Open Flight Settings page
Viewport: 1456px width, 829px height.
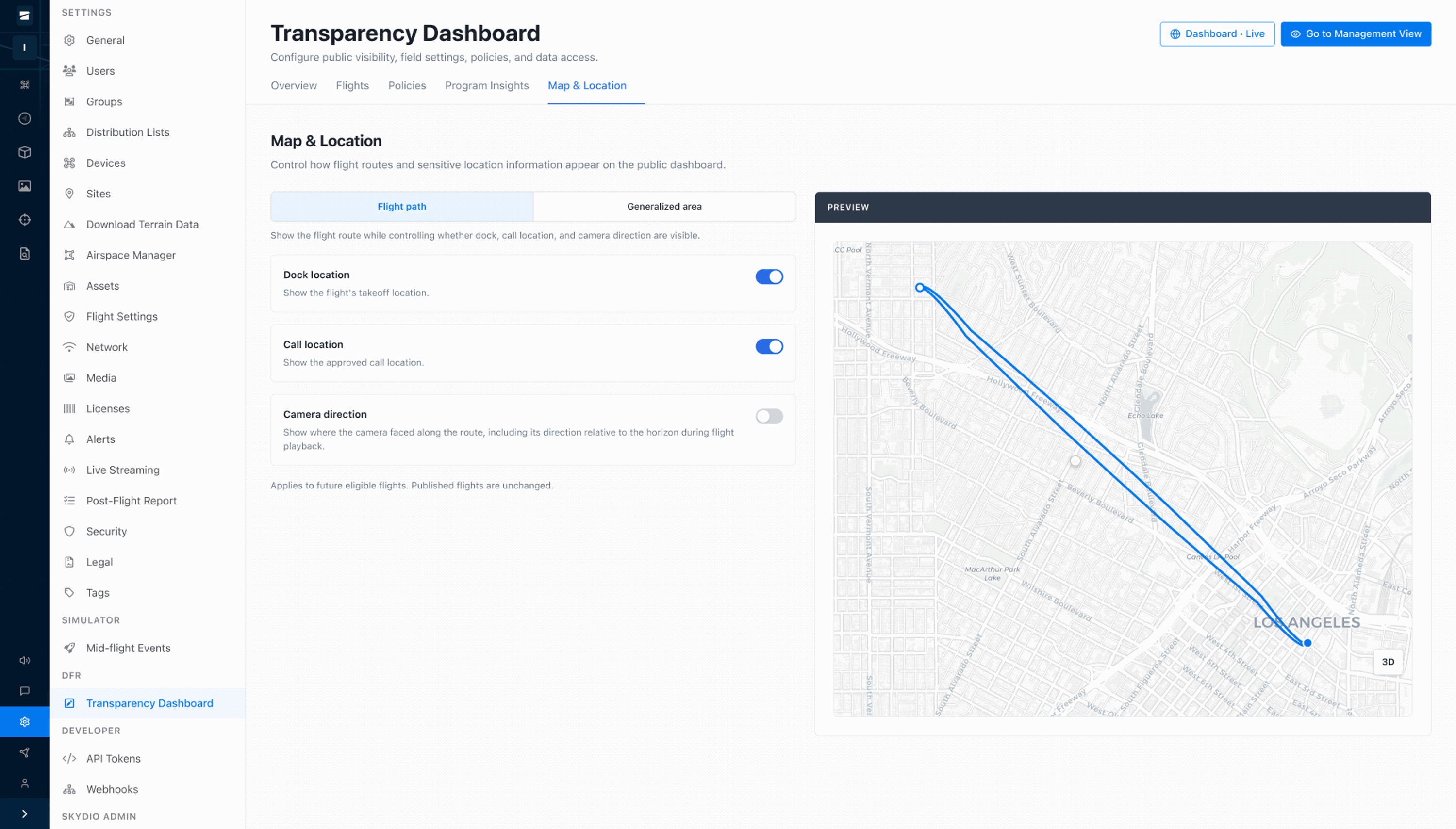[x=148, y=317]
